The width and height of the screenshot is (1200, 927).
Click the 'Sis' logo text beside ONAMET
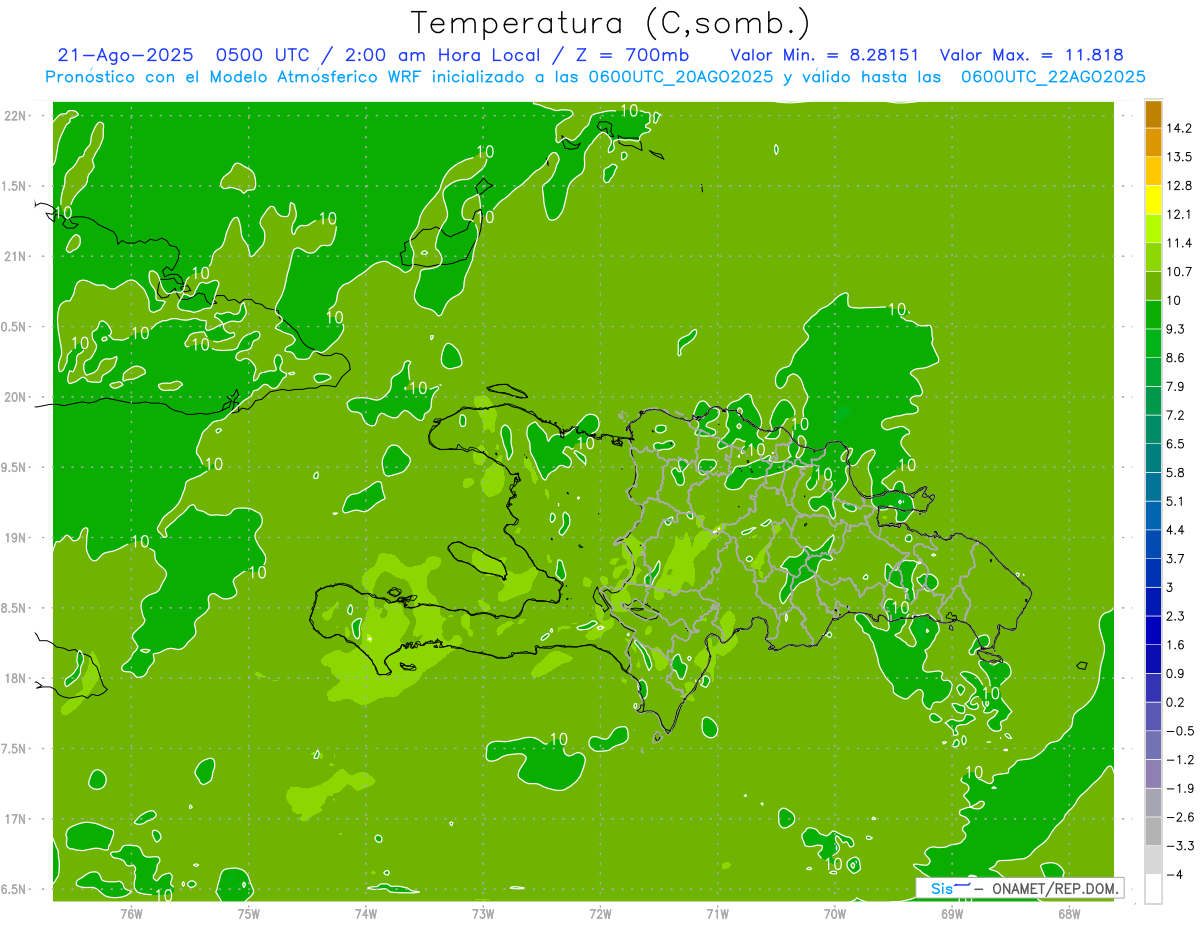tap(942, 889)
